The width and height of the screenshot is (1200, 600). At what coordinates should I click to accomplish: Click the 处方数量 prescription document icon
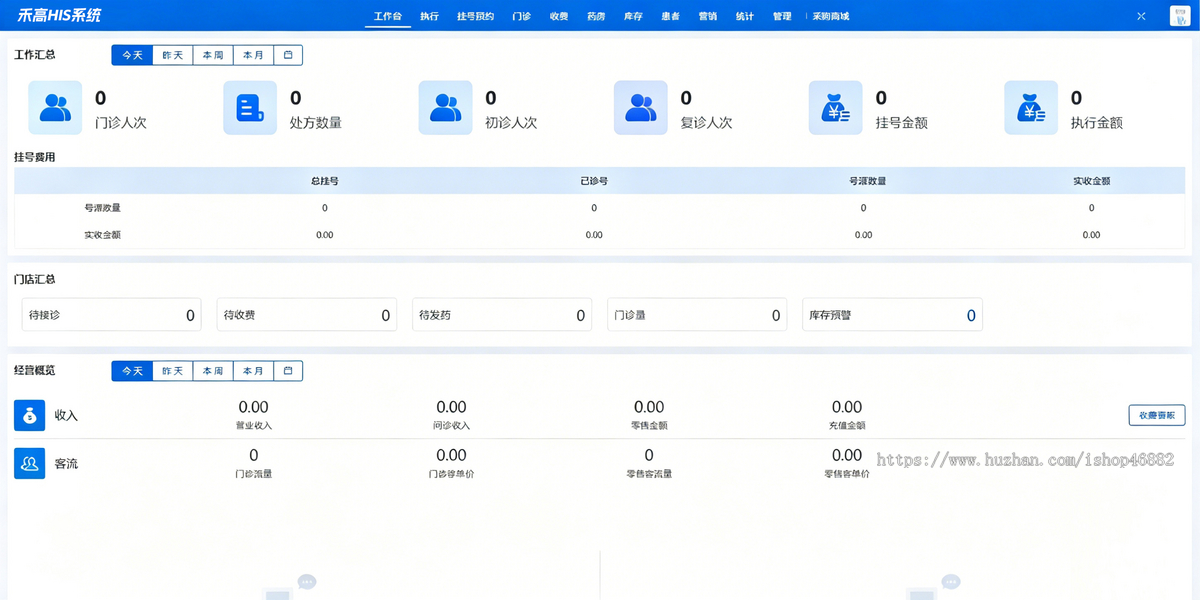click(250, 107)
